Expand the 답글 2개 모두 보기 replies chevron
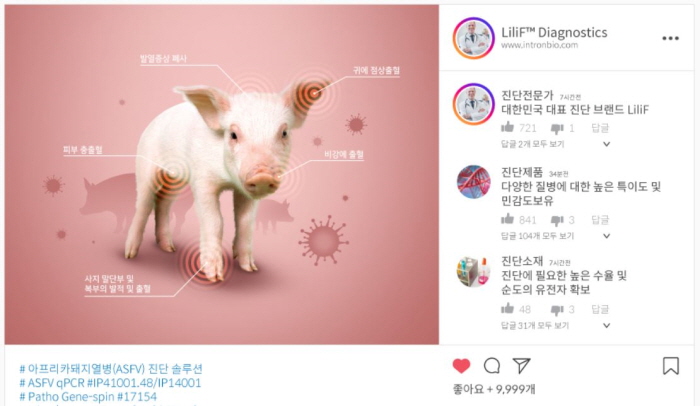The width and height of the screenshot is (700, 406). click(x=606, y=144)
